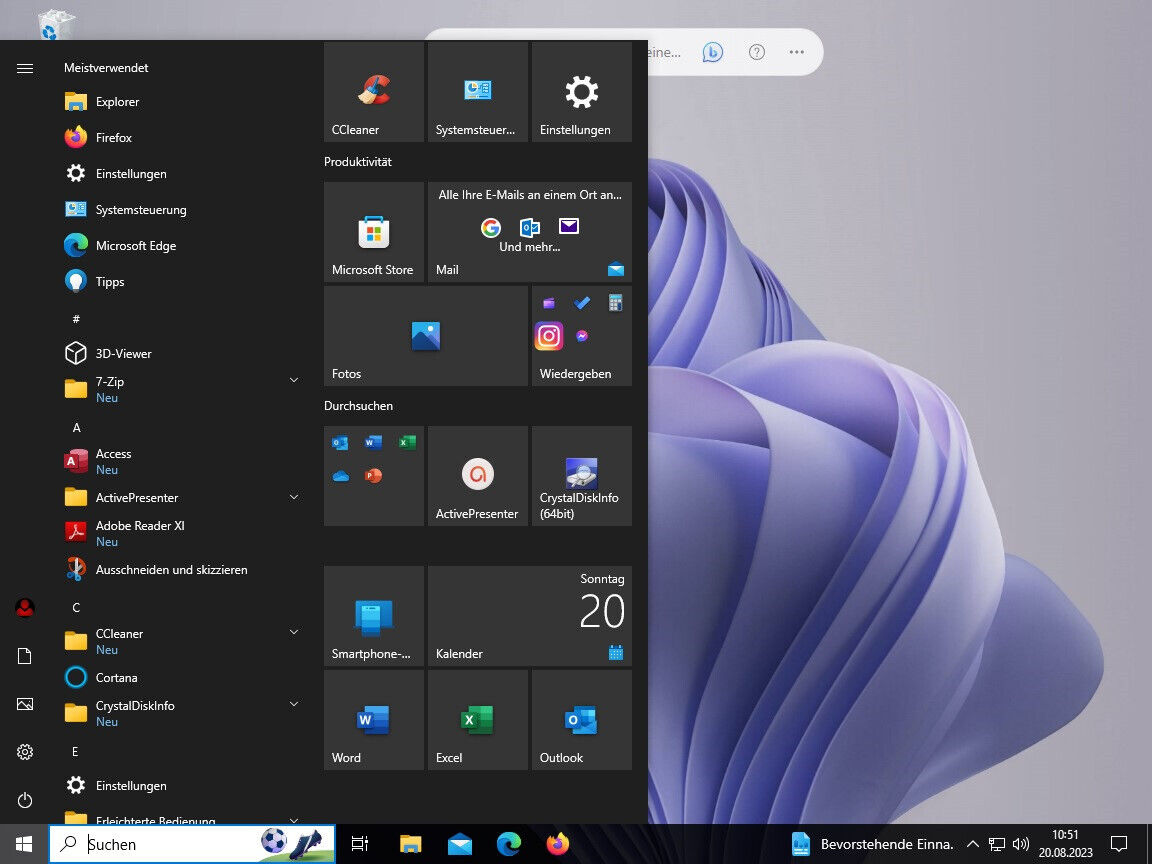Open the Einstellungen tile with gear

[582, 92]
